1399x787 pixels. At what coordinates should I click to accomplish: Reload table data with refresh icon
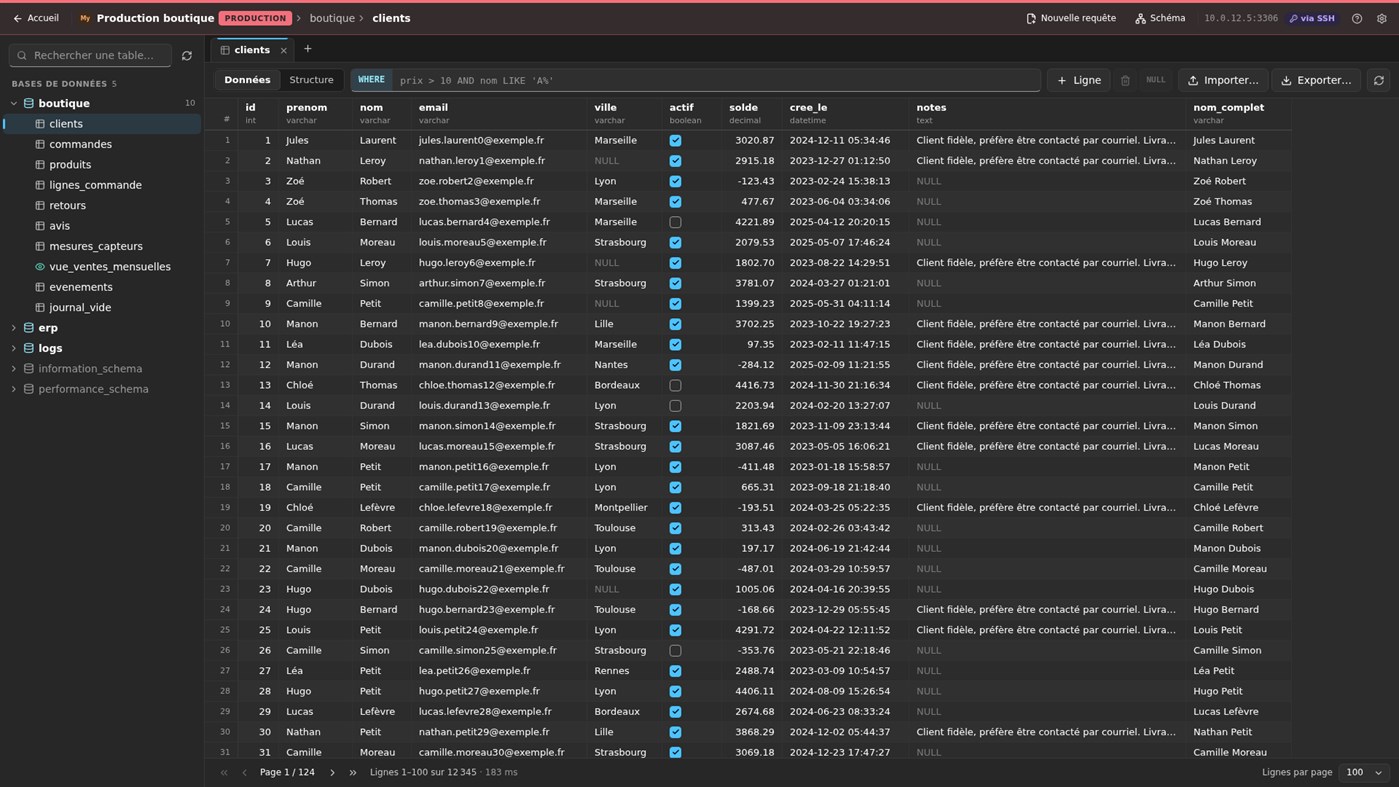click(1378, 80)
